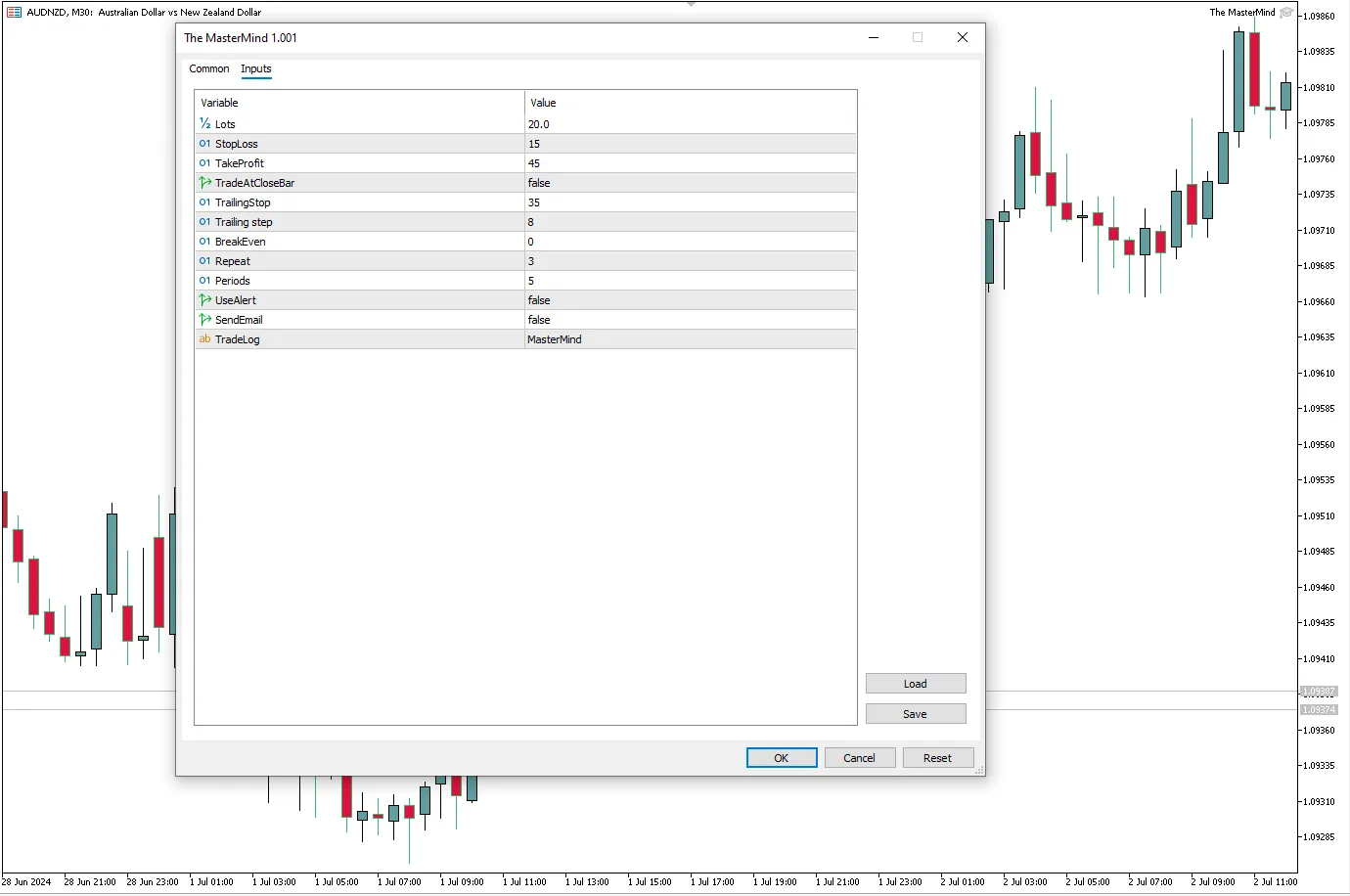This screenshot has width=1350, height=896.
Task: Click the AUDNZD chart window icon
Action: (14, 12)
